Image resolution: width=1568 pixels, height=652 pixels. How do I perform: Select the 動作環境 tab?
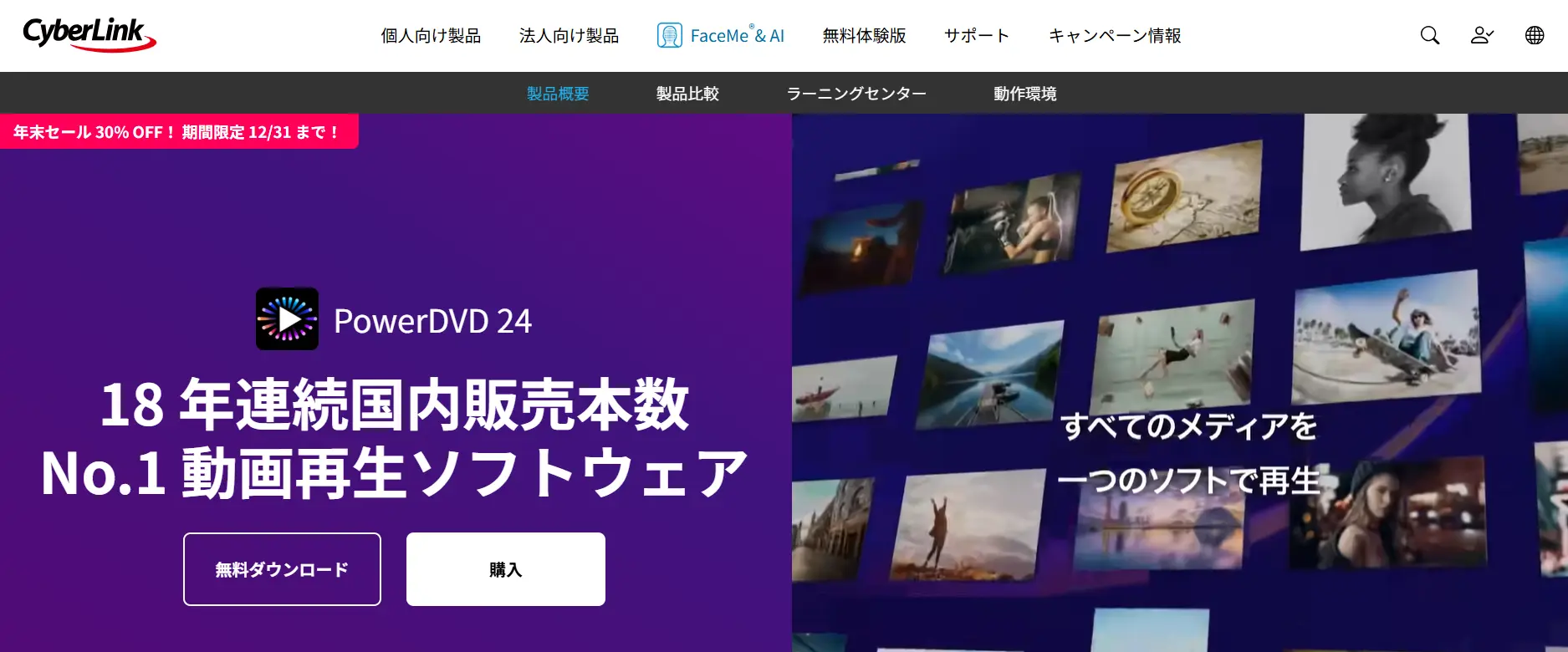(1024, 94)
